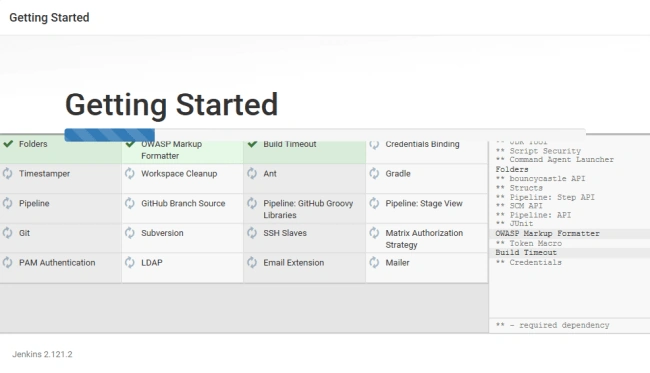This screenshot has width=650, height=373.
Task: Click the spinner icon next to Gradle
Action: 374,173
